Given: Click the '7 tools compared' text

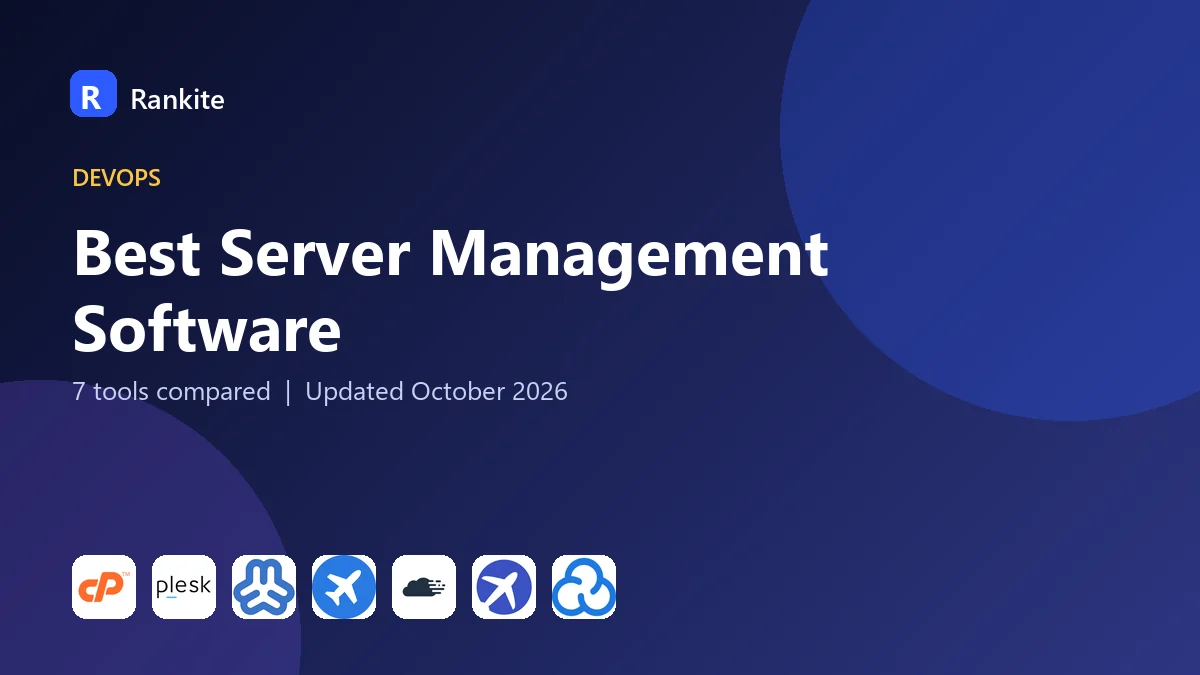Looking at the screenshot, I should click(172, 391).
